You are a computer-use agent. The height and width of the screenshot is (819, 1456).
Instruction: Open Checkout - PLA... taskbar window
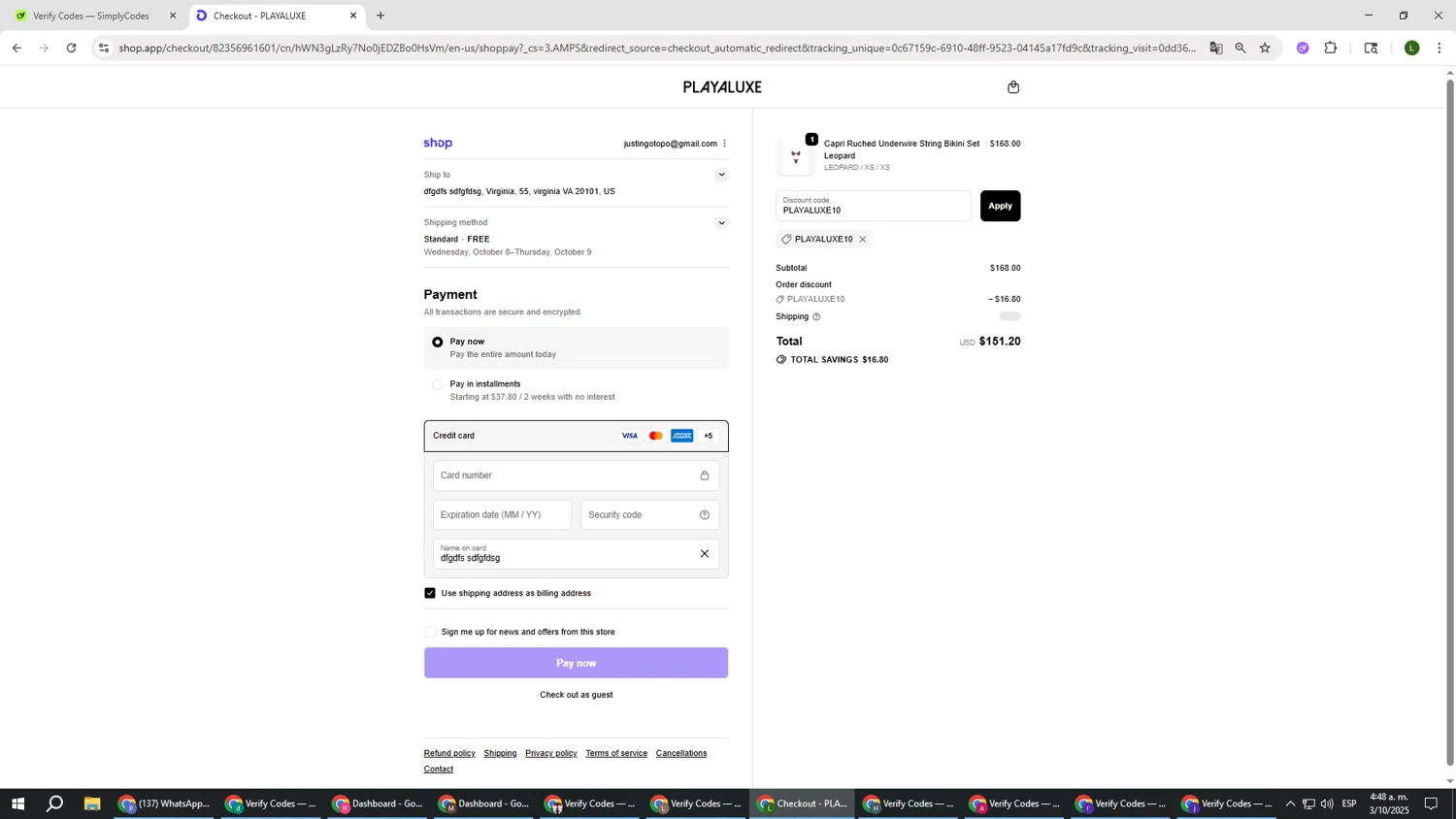(x=804, y=803)
